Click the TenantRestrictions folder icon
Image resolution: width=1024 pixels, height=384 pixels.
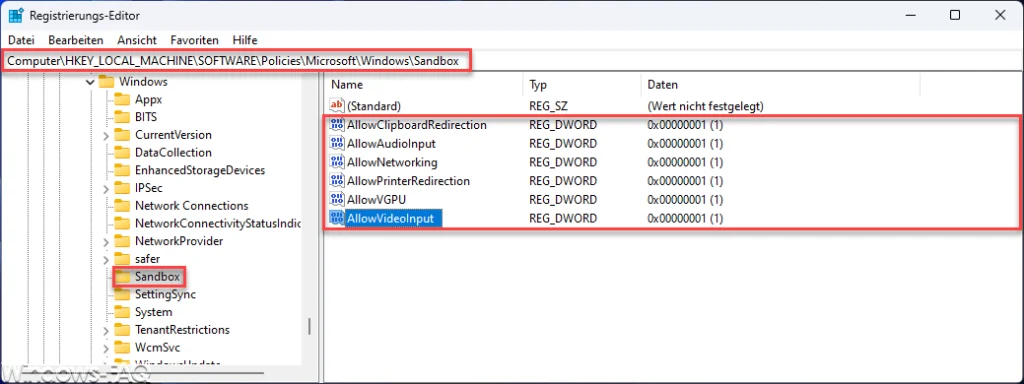click(x=122, y=330)
